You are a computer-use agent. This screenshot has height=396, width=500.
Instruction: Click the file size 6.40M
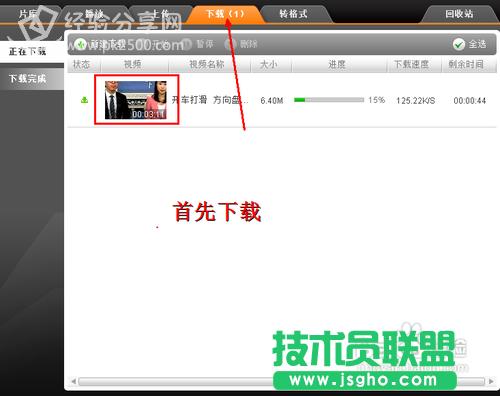272,100
